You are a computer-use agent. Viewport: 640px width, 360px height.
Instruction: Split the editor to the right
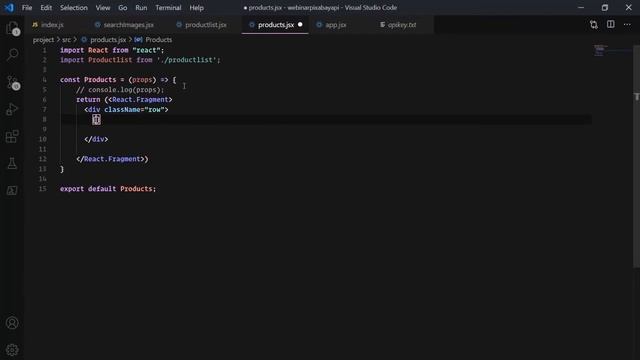click(611, 24)
